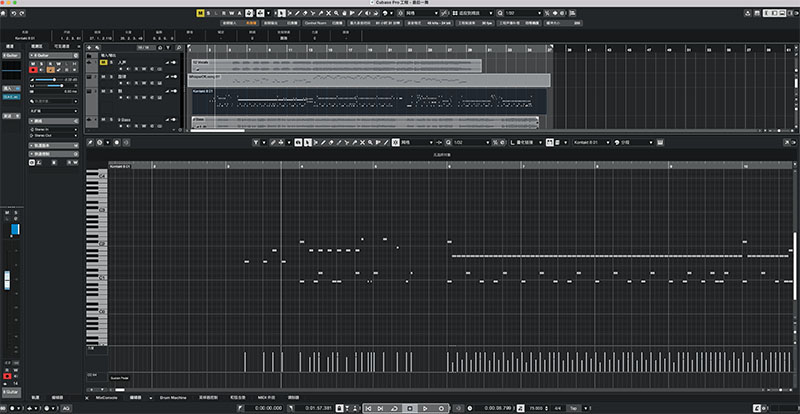Viewport: 800px width, 414px height.
Task: Select the arrow tool in Key Editor toolbar
Action: [x=308, y=142]
